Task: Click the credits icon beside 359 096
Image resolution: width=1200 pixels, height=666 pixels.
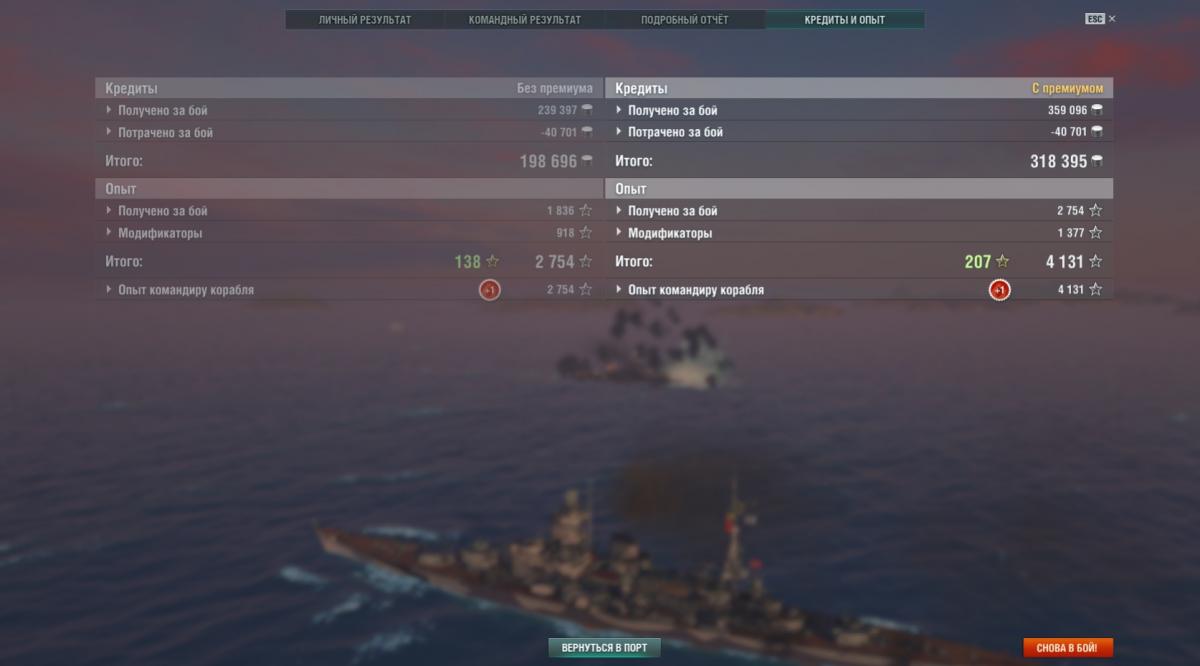Action: pyautogui.click(x=1097, y=110)
